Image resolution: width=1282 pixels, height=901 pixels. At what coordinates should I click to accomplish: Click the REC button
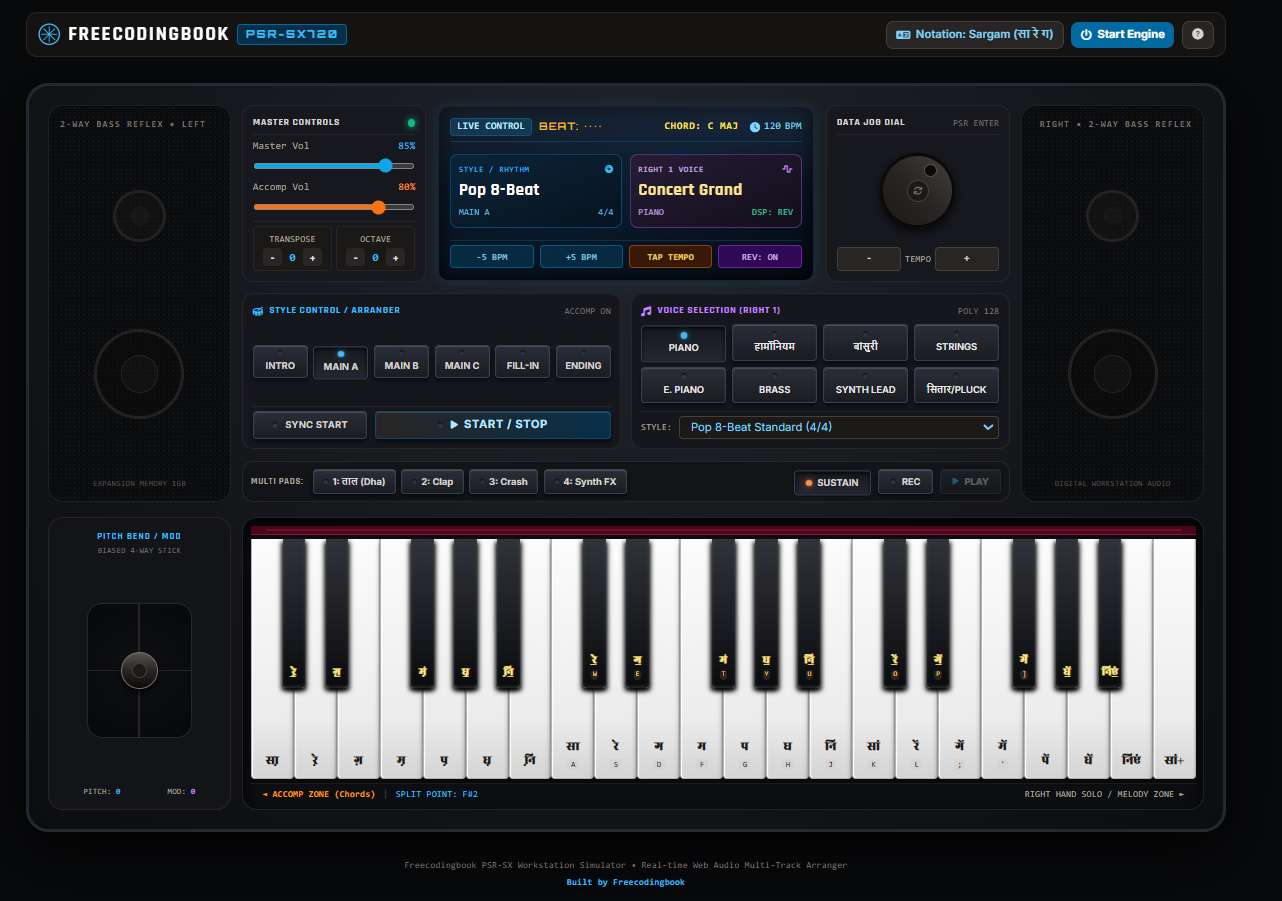(x=905, y=482)
